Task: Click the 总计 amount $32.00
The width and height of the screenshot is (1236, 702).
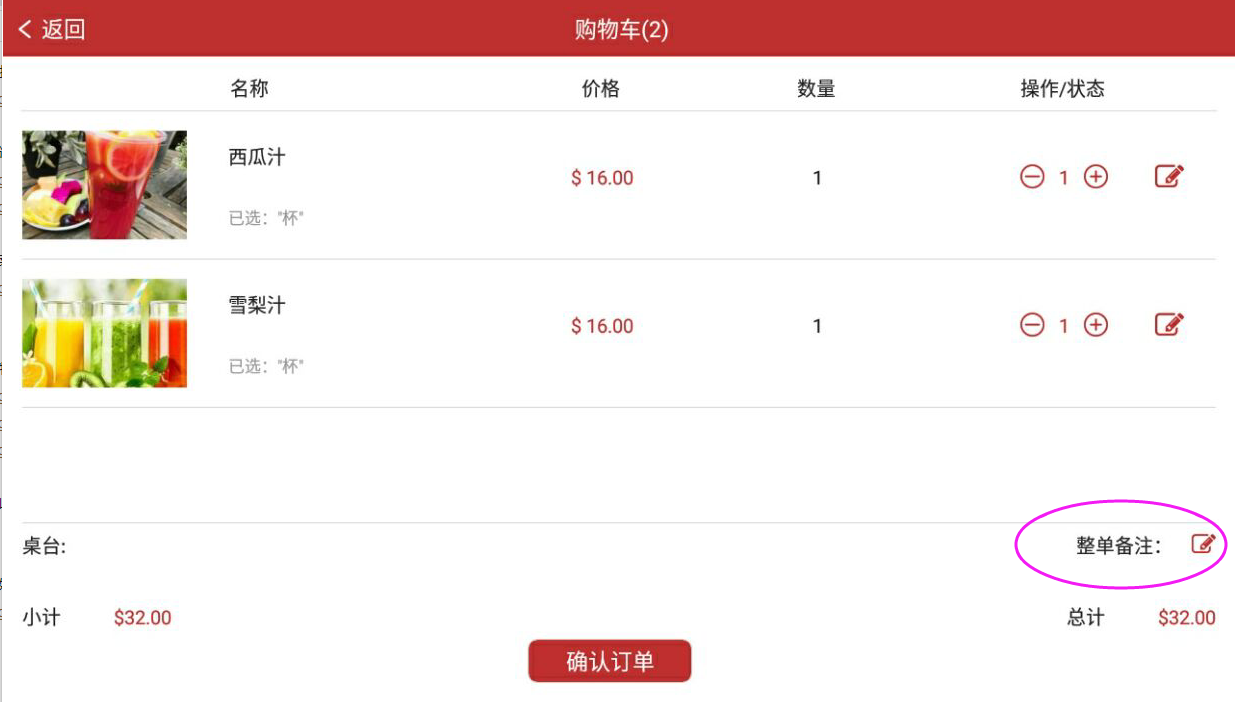Action: click(x=1187, y=618)
